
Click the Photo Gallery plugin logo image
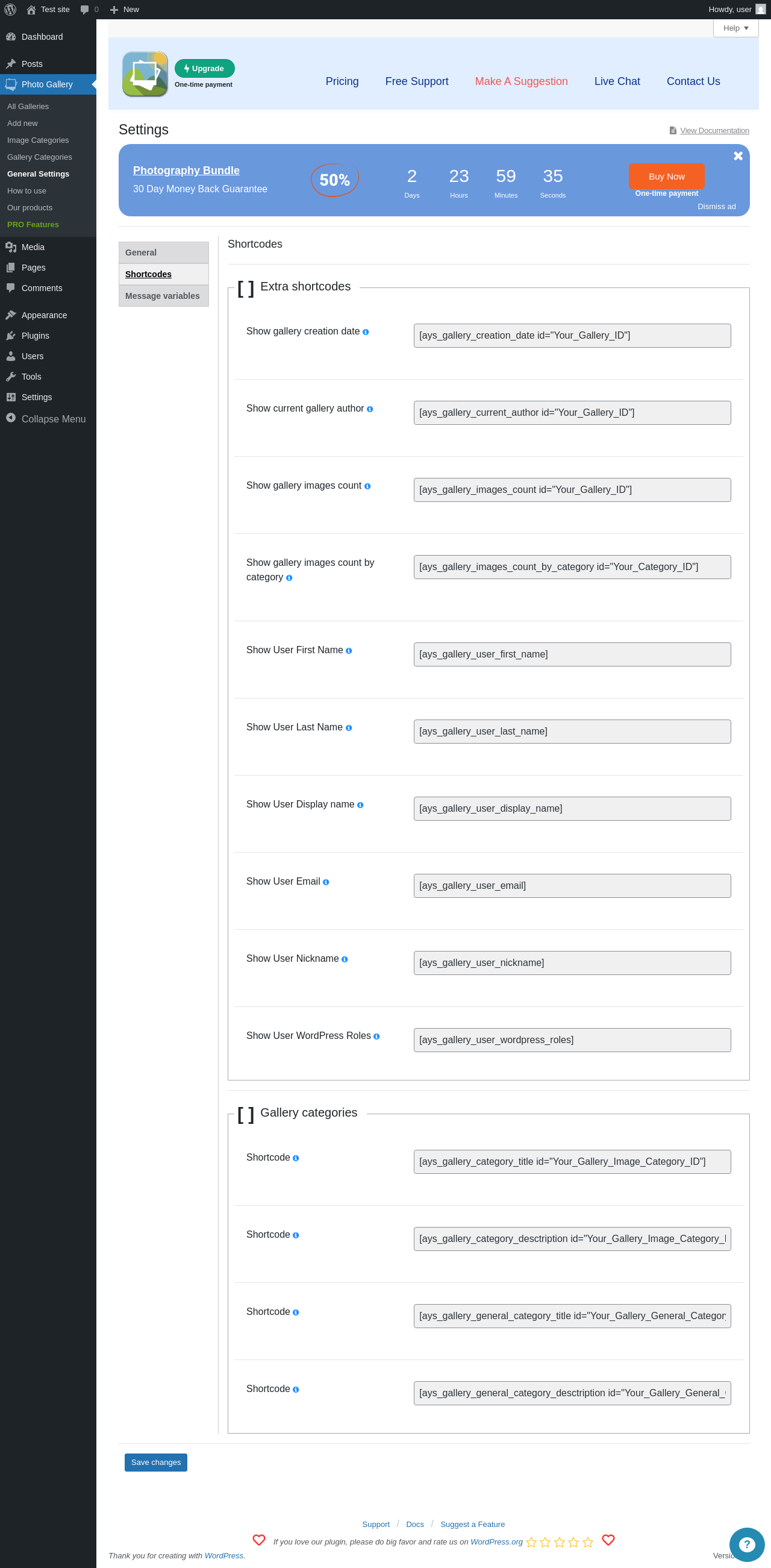pyautogui.click(x=145, y=74)
